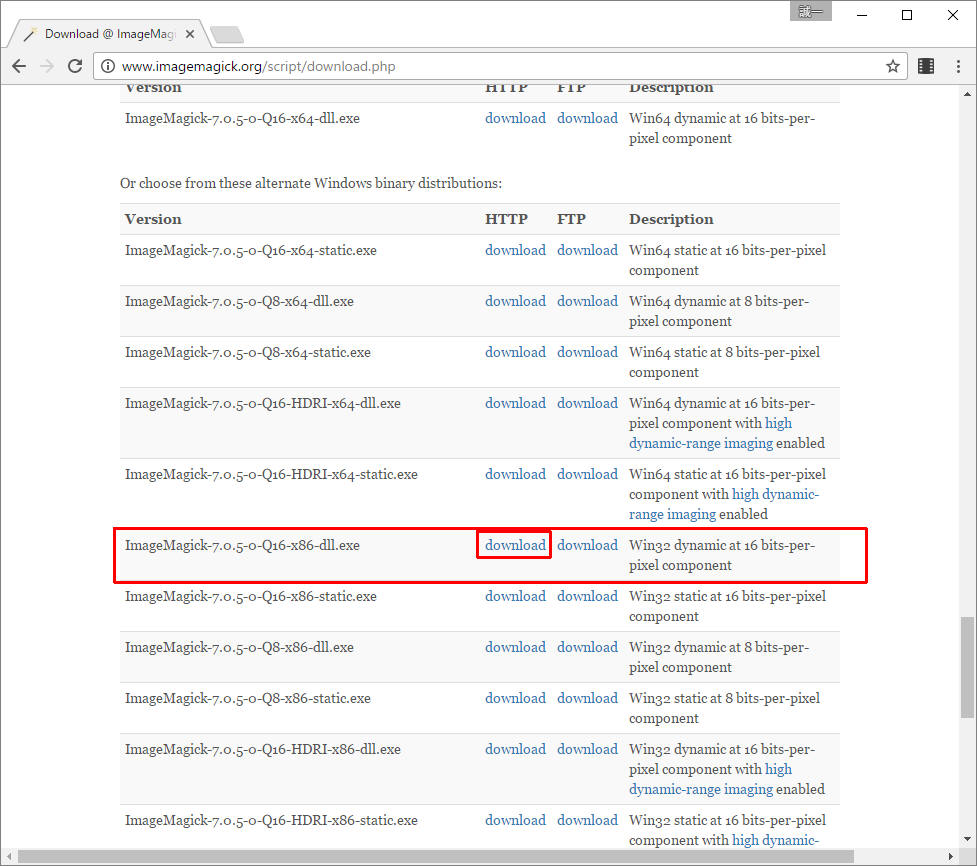The image size is (977, 866).
Task: Click the scroll down arrow
Action: (x=967, y=839)
